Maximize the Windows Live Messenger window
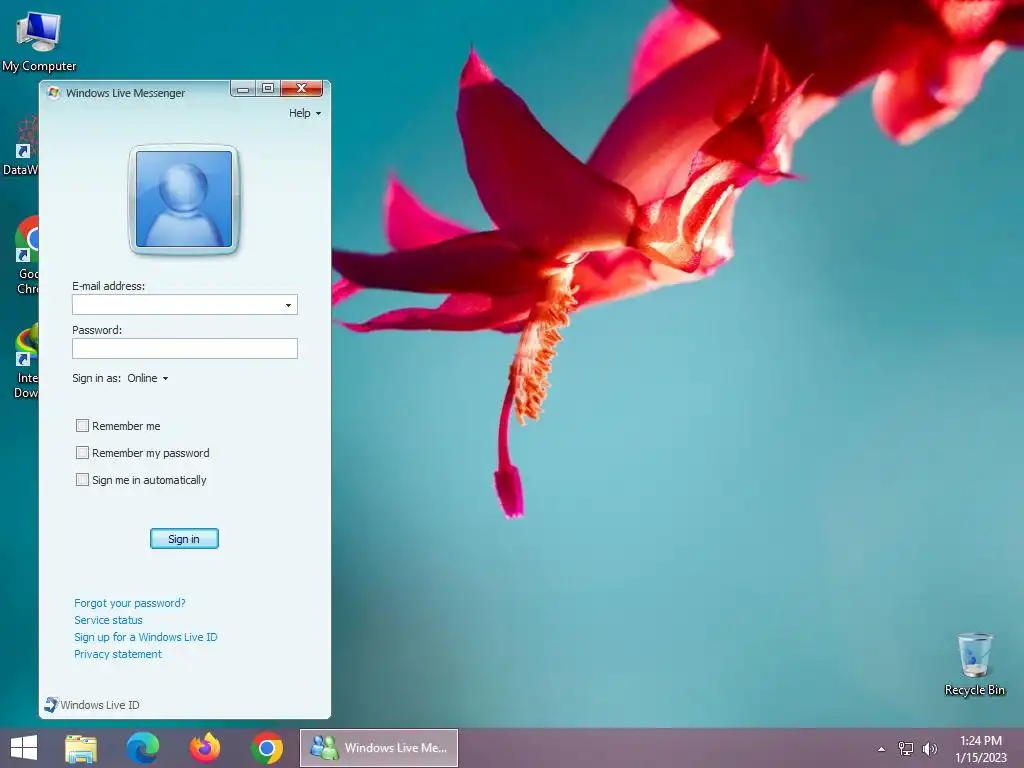Screen dimensions: 1024x768 (268, 88)
